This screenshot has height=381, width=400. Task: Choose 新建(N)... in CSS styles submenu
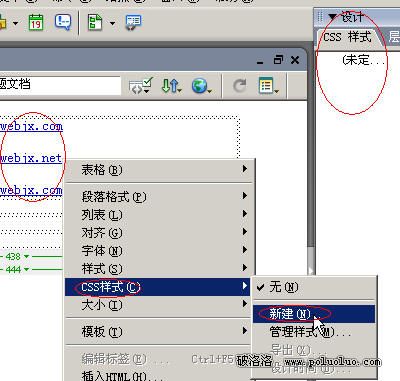(x=314, y=314)
